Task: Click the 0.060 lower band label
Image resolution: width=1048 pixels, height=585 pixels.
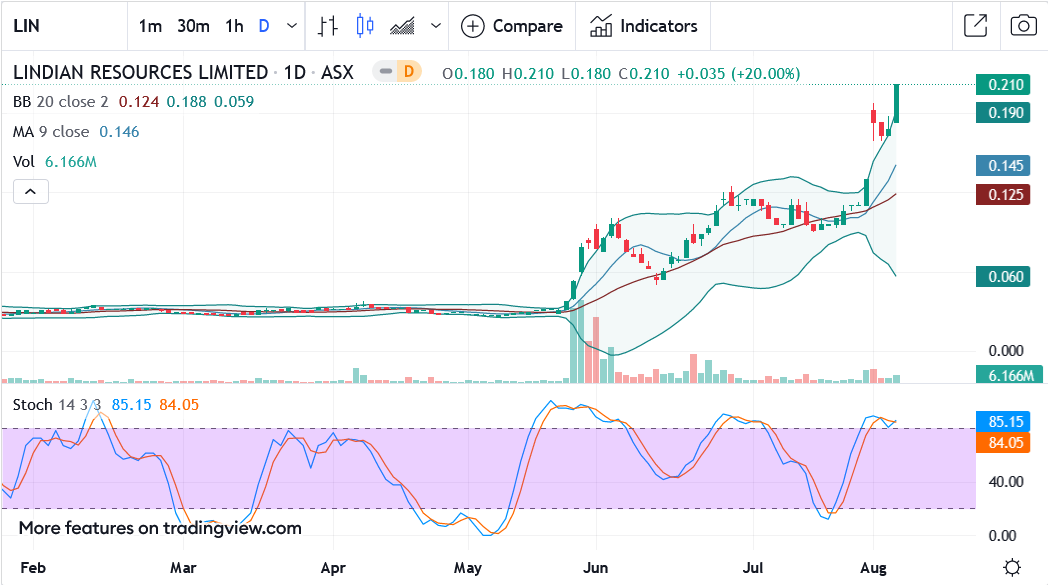Action: tap(1003, 277)
